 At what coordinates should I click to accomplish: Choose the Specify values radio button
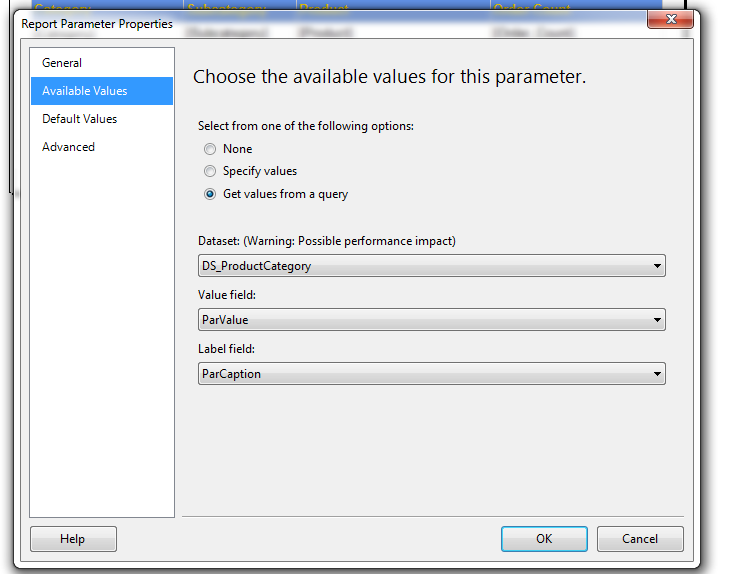(x=210, y=171)
